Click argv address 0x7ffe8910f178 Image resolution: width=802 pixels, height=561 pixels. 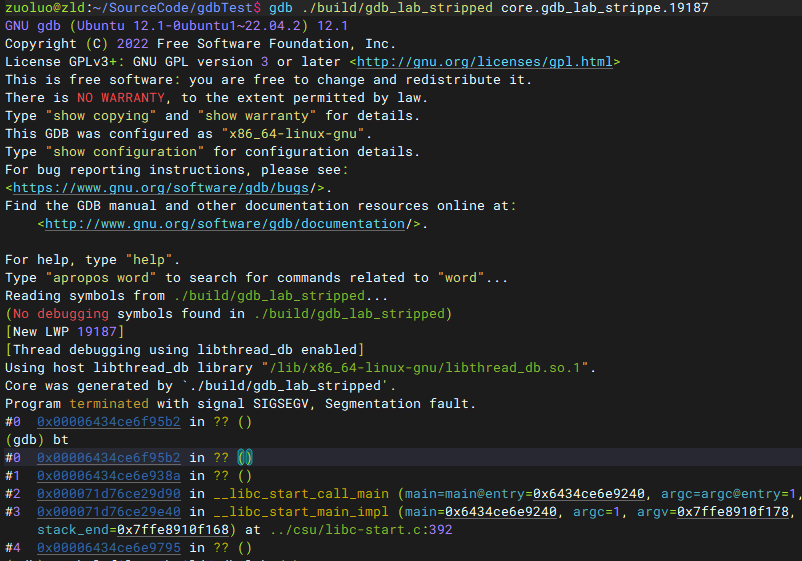coord(733,511)
